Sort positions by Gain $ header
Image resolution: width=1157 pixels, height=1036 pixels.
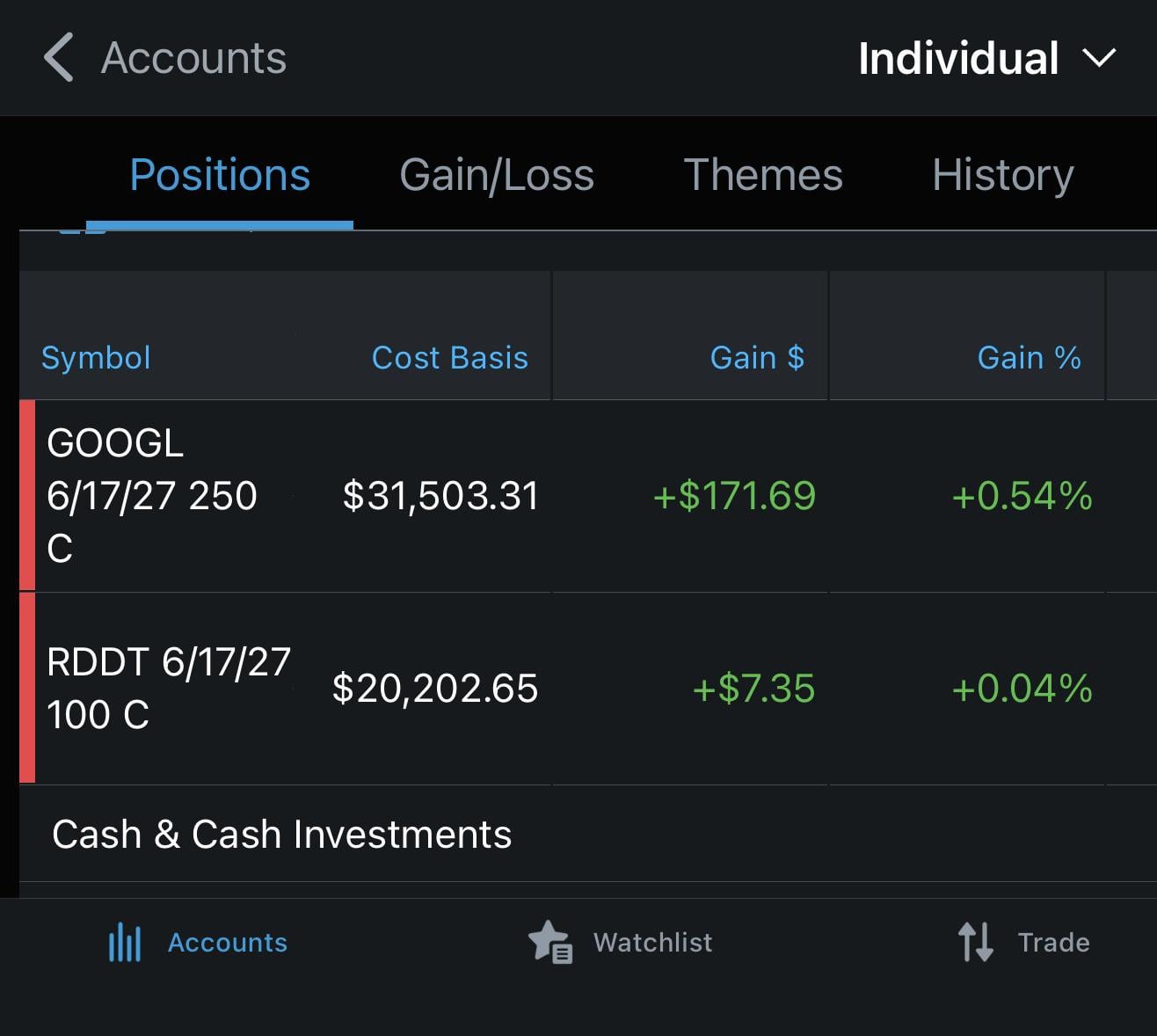tap(756, 358)
